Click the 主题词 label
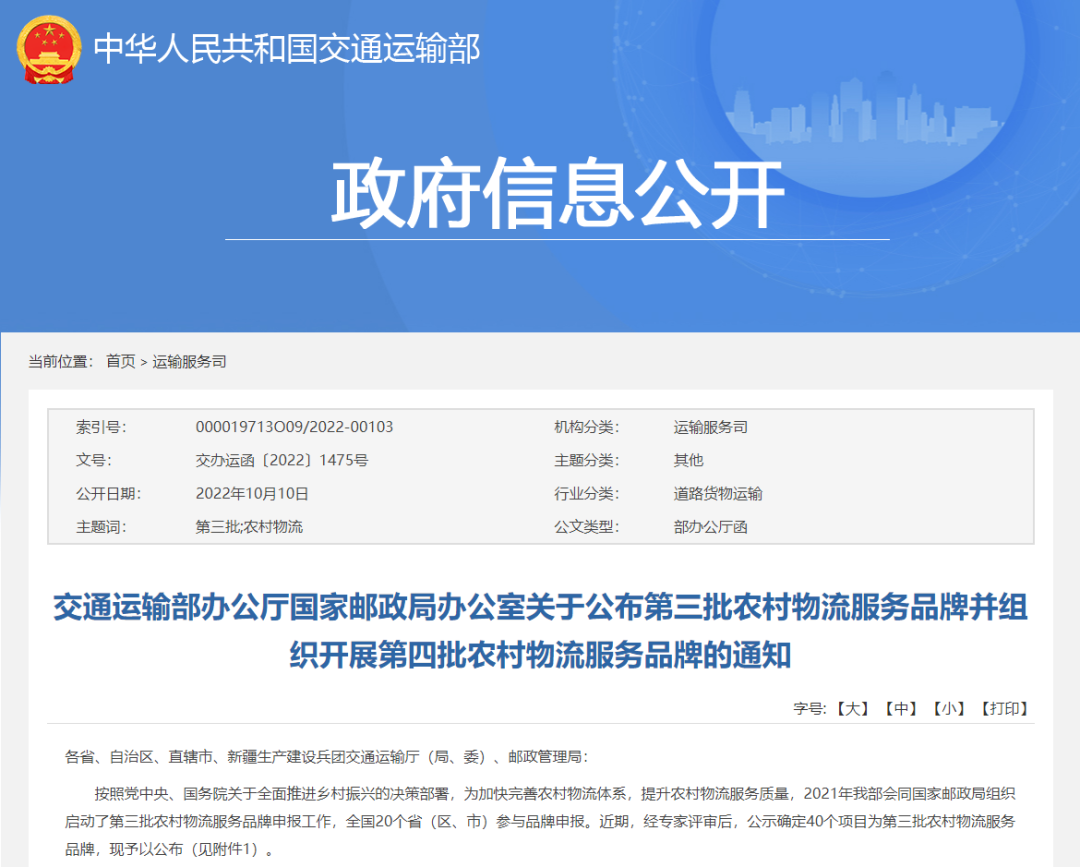The height and width of the screenshot is (867, 1080). pos(101,527)
